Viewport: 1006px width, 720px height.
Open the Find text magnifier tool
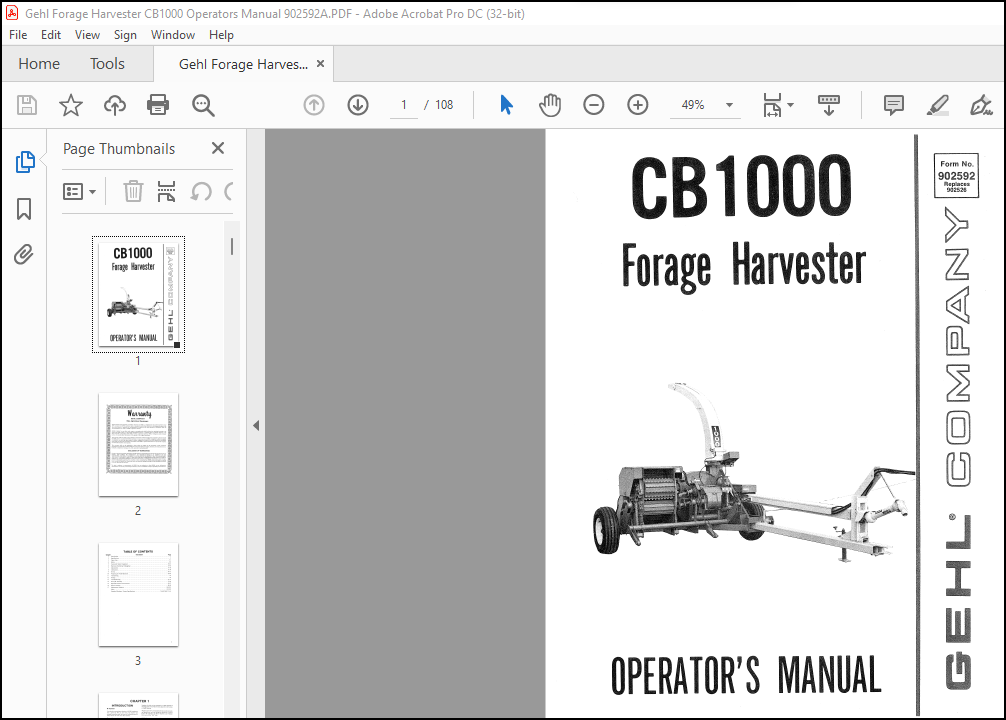(203, 105)
